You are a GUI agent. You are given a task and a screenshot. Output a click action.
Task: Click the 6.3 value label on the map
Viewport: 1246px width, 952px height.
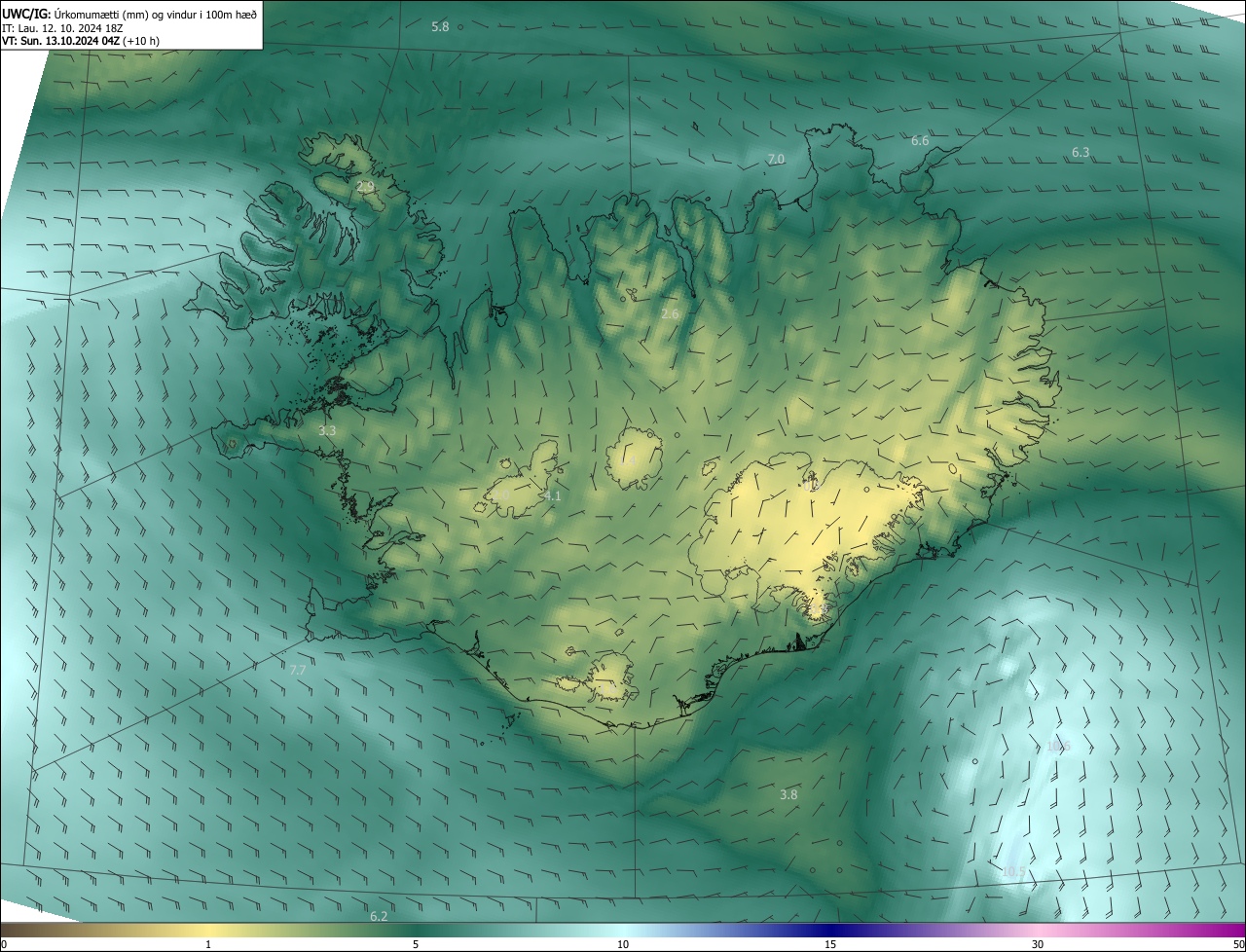(x=1081, y=153)
